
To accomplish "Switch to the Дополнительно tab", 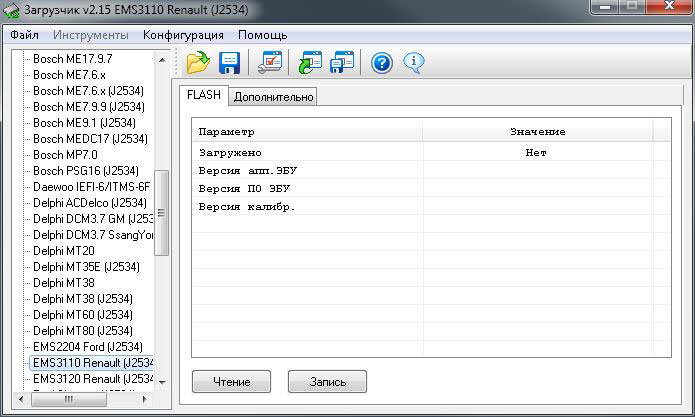I will [274, 97].
